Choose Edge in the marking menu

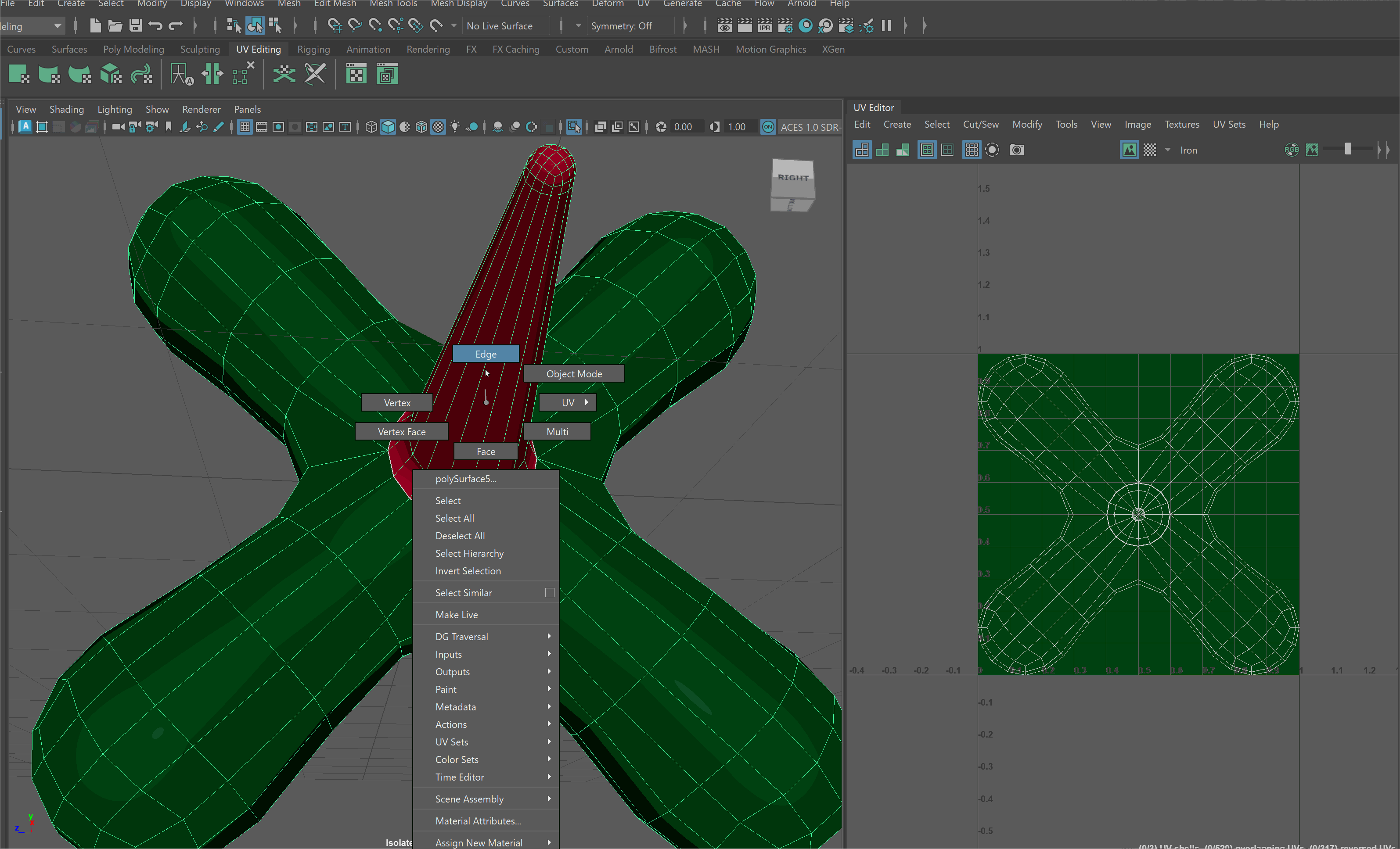click(x=485, y=354)
